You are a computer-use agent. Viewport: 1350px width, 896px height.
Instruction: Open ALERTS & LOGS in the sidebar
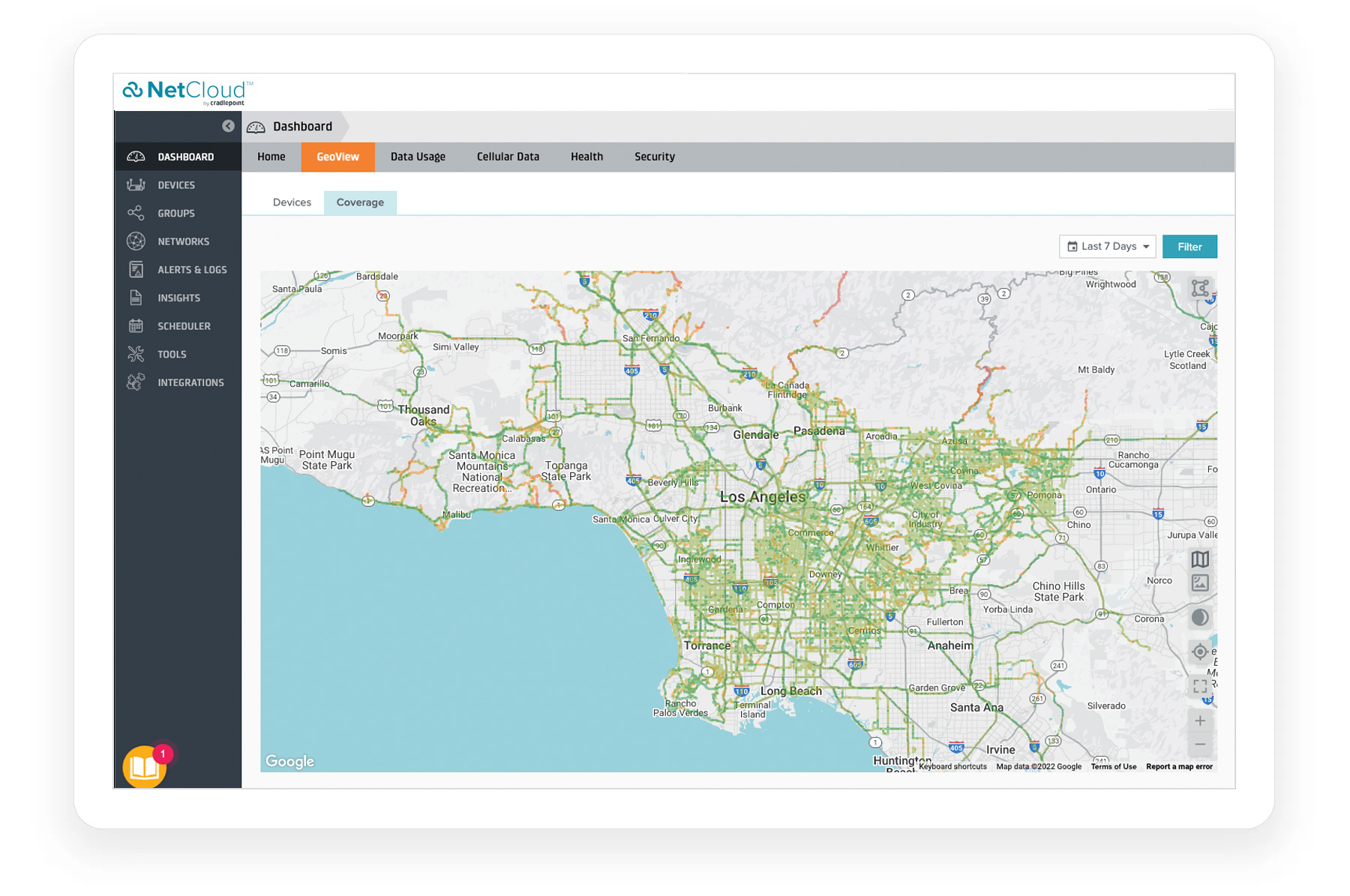click(178, 270)
